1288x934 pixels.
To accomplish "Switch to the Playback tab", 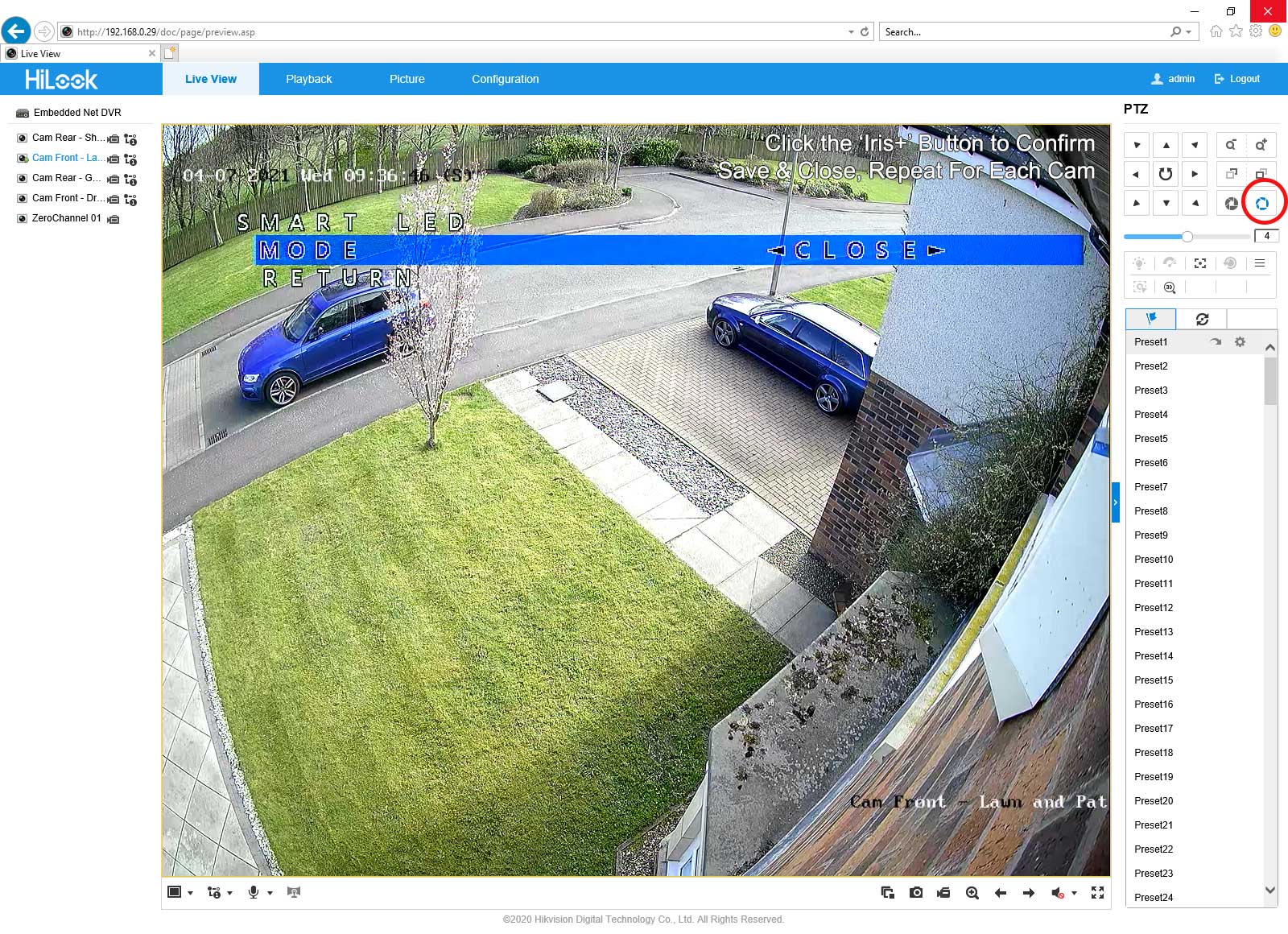I will tap(308, 79).
